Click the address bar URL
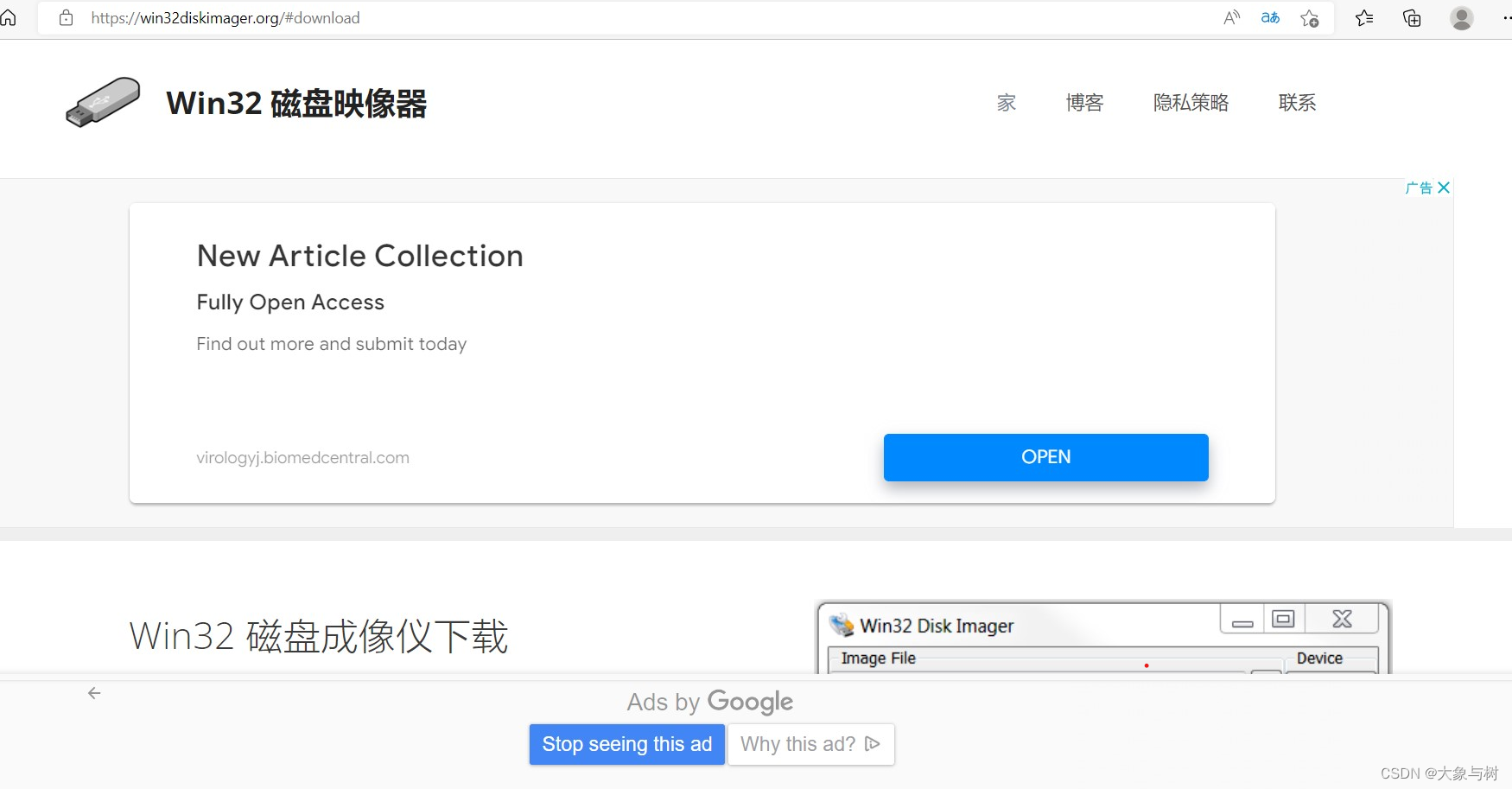 tap(226, 17)
